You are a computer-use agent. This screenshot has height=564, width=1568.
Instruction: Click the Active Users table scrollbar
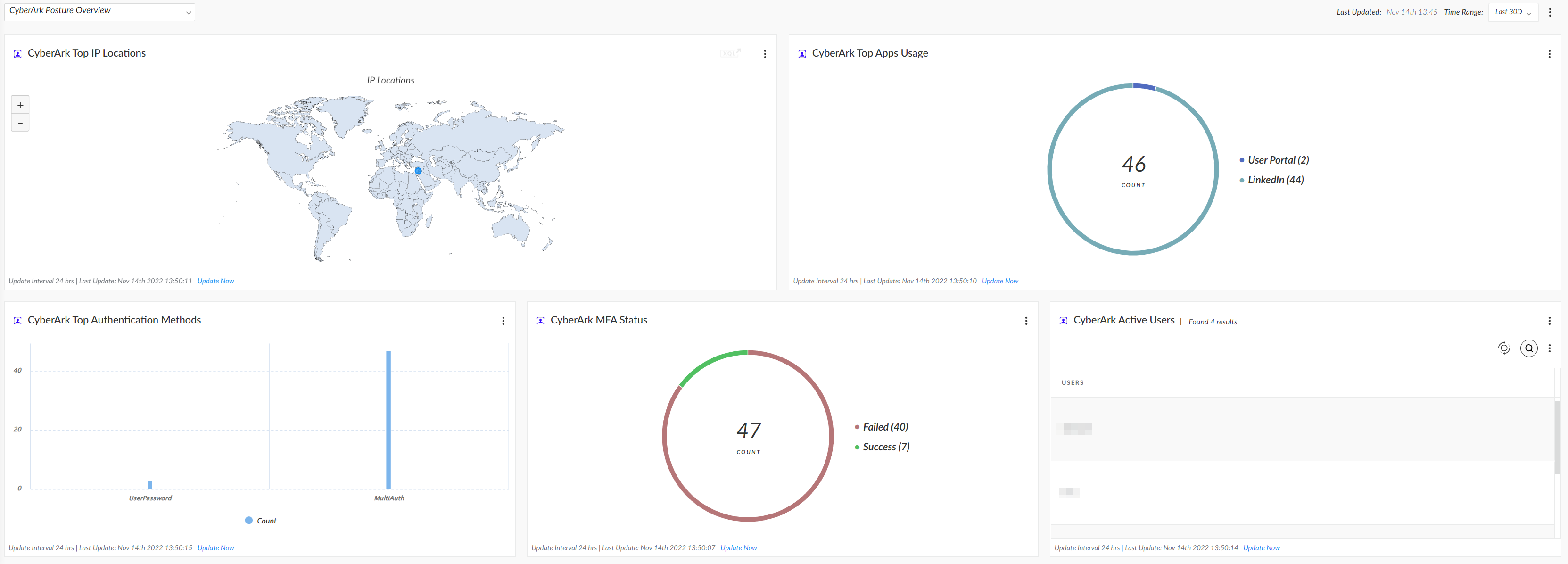(x=1558, y=437)
